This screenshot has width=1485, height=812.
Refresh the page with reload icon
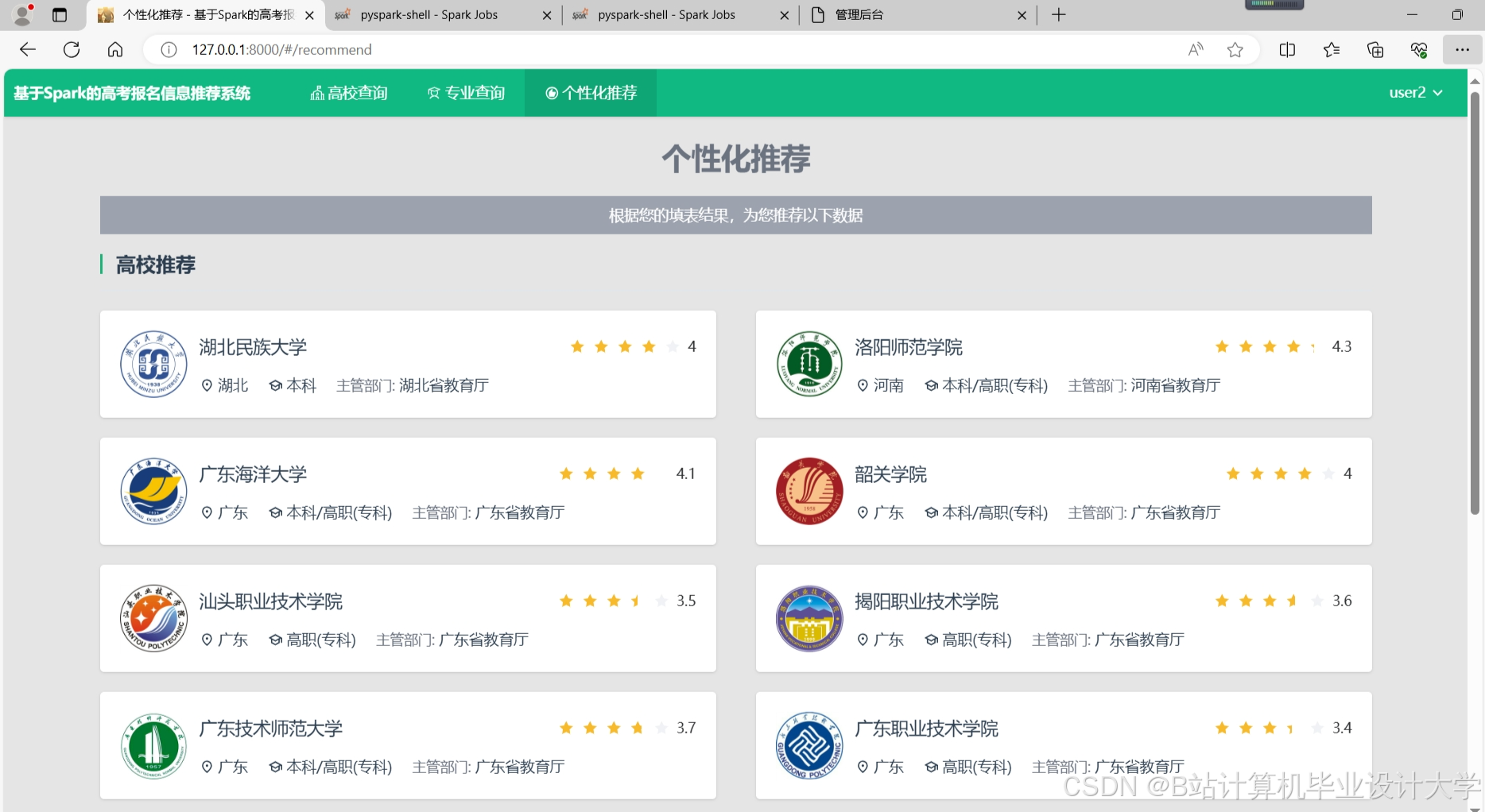click(x=72, y=49)
